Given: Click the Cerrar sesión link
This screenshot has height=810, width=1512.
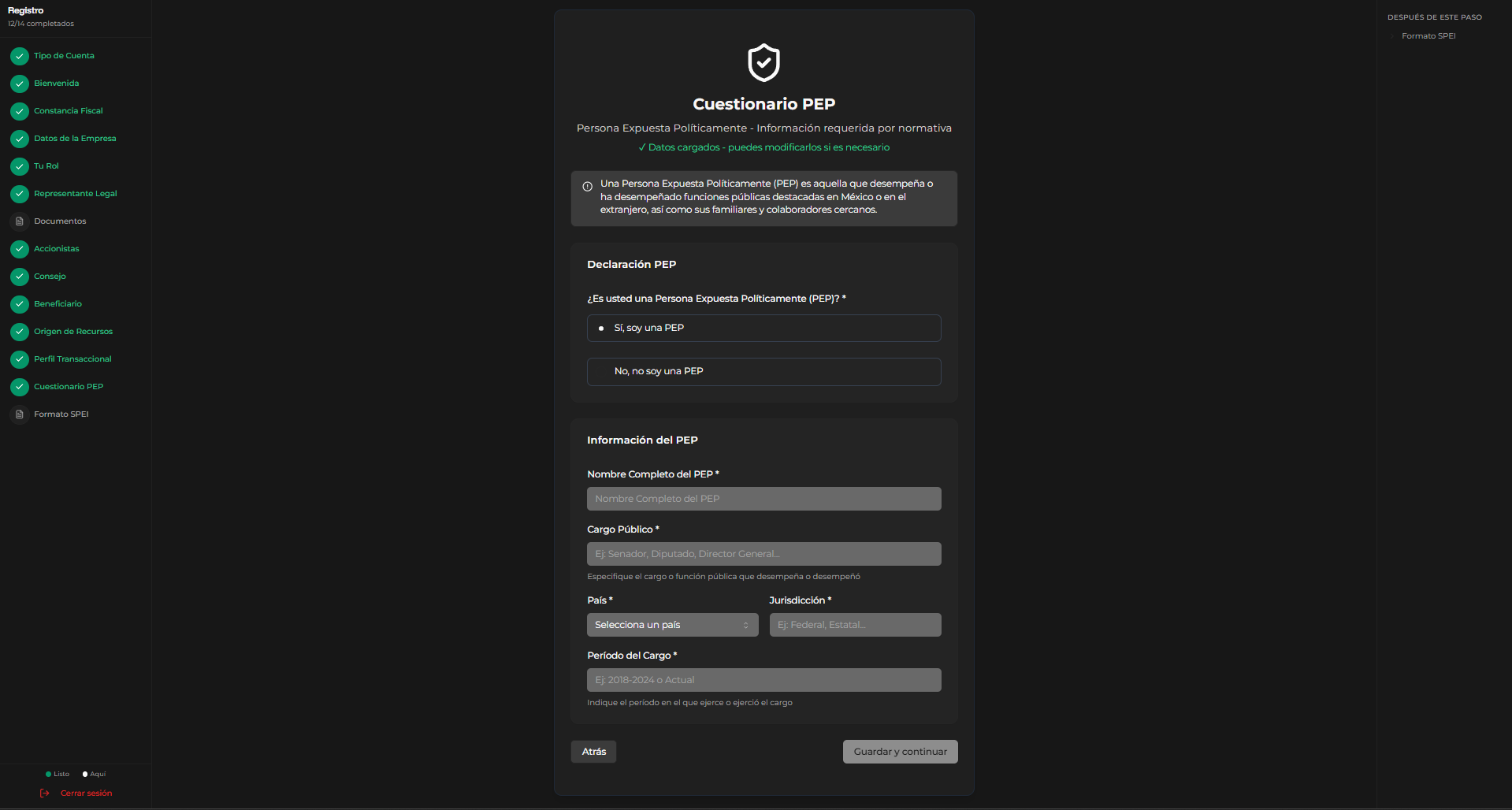Looking at the screenshot, I should 86,793.
